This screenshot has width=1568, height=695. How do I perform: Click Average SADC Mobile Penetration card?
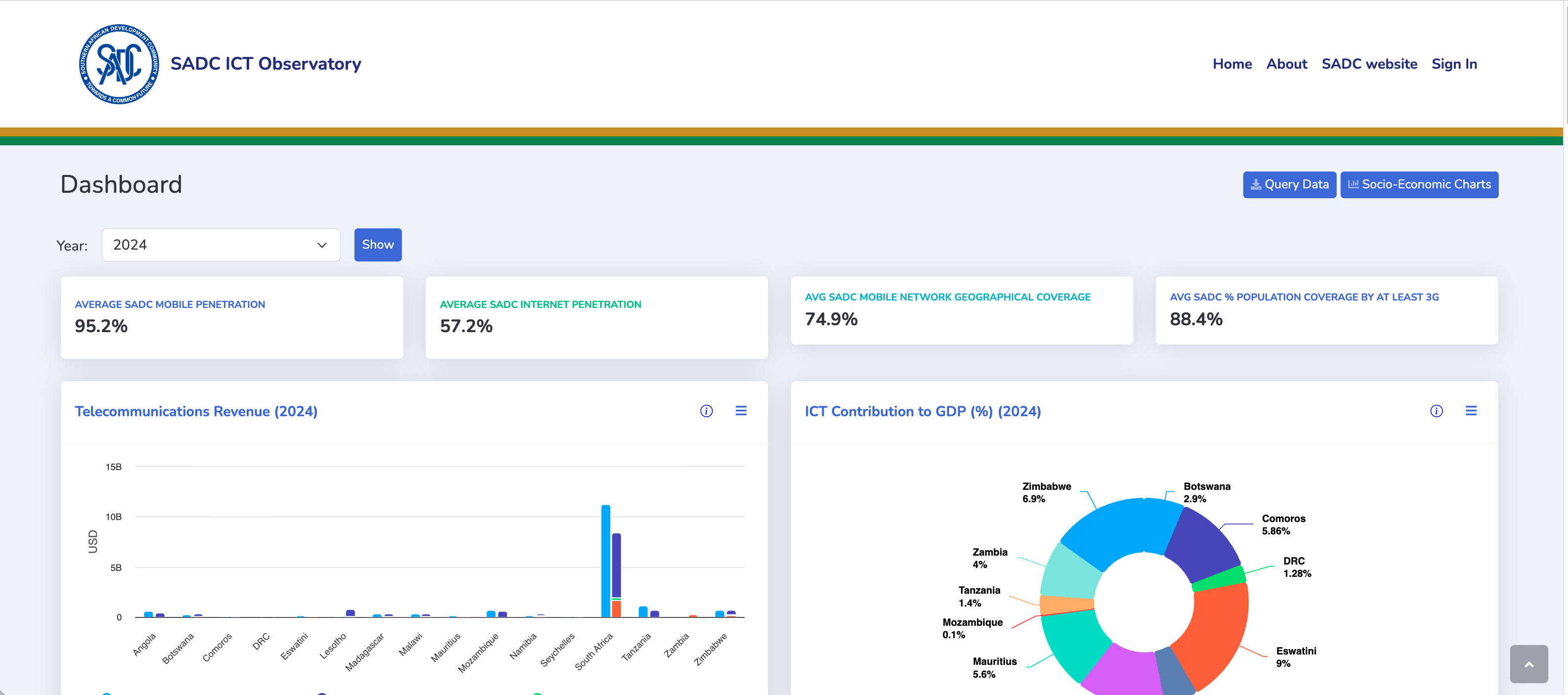point(231,317)
